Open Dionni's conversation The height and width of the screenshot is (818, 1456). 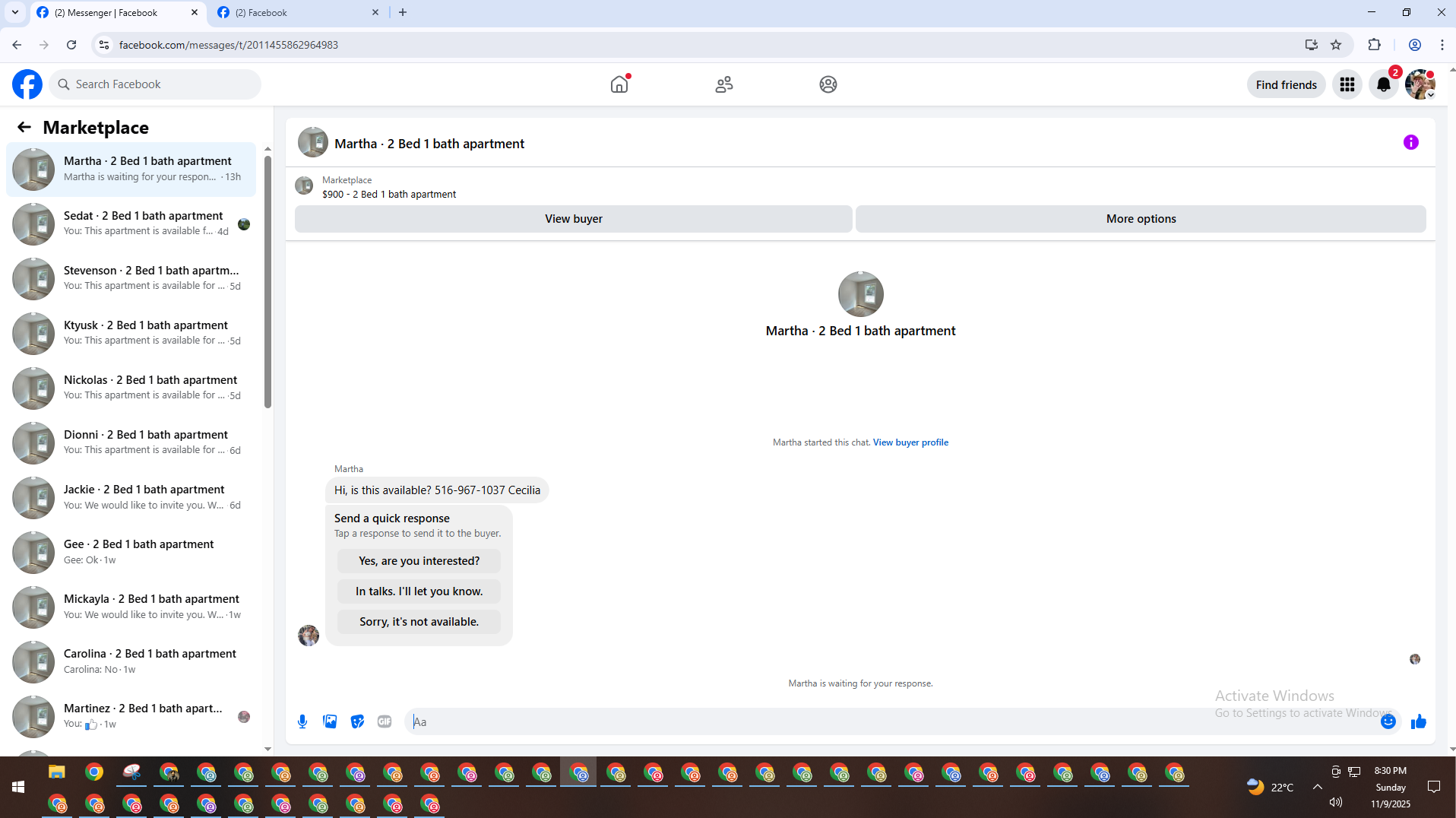coord(131,442)
